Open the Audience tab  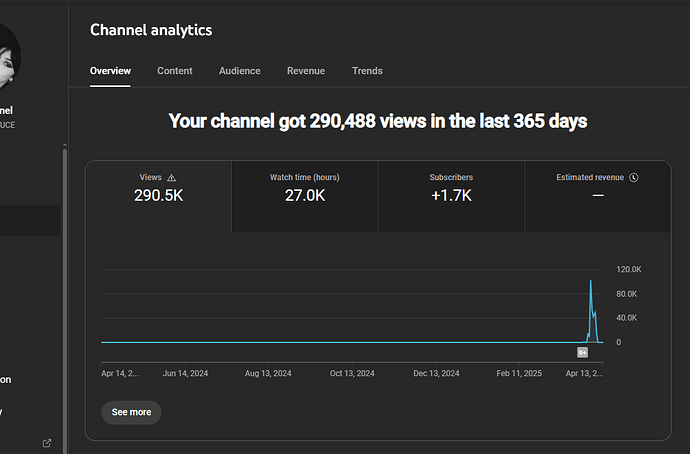pos(240,71)
